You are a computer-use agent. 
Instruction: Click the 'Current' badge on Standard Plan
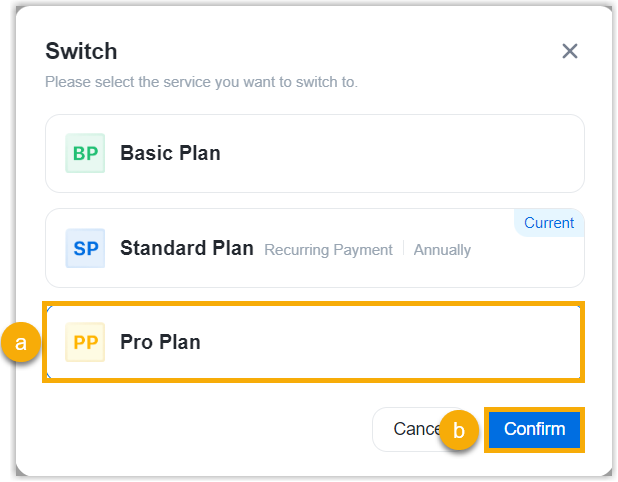pyautogui.click(x=549, y=223)
